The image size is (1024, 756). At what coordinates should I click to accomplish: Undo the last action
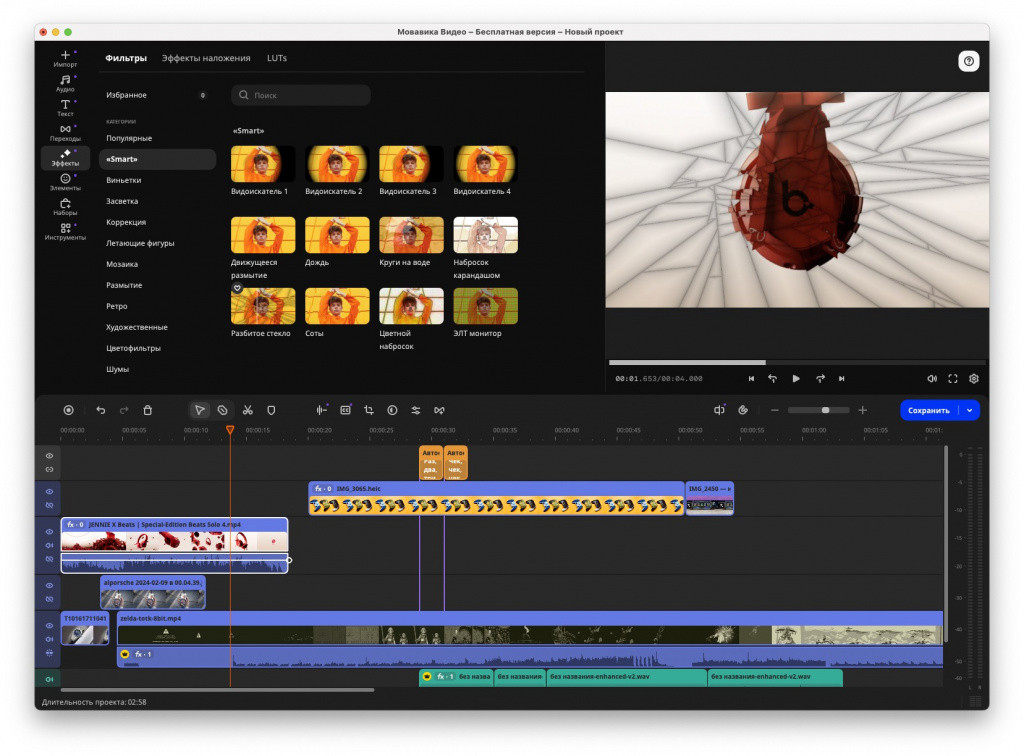(100, 410)
